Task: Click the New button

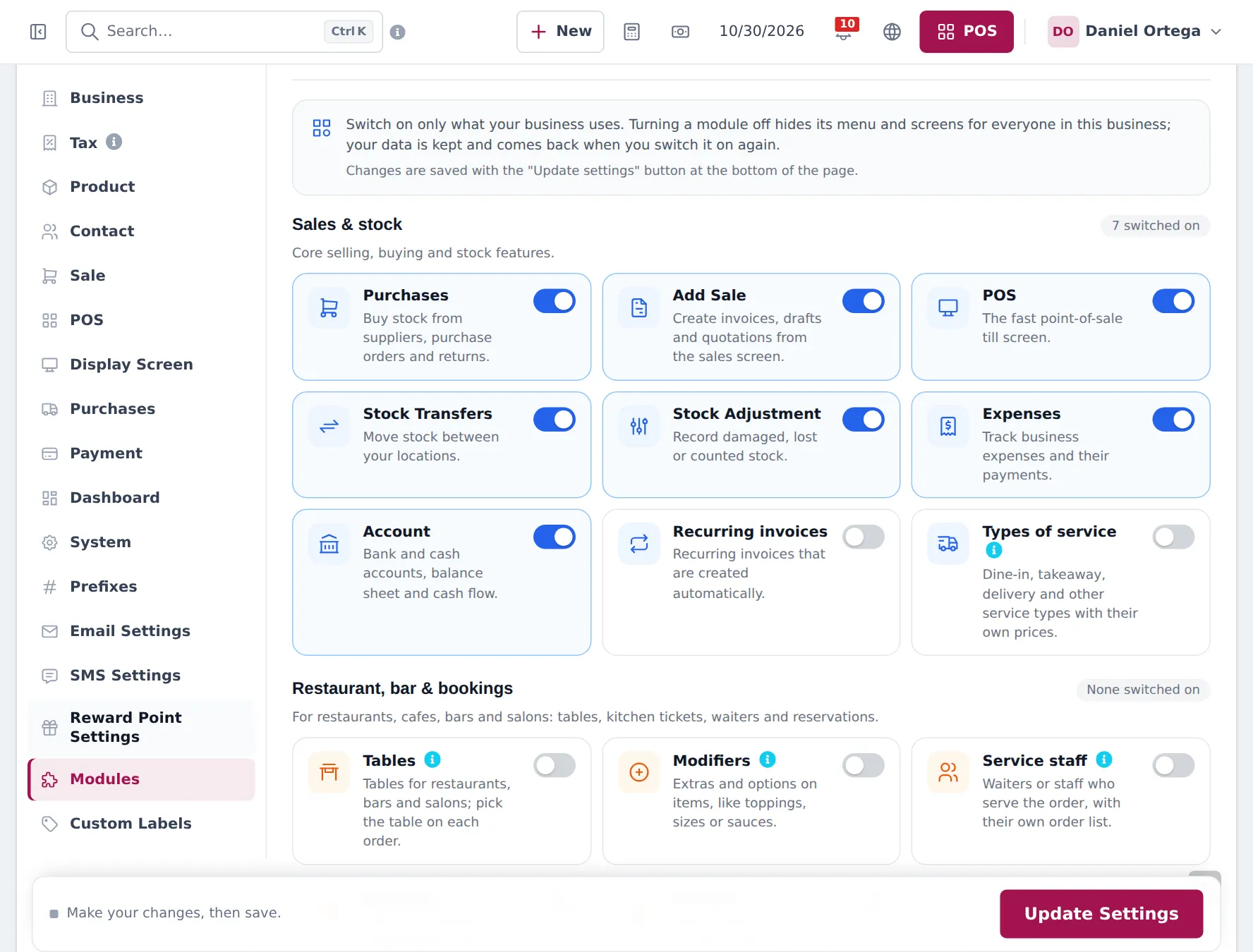Action: click(x=560, y=32)
